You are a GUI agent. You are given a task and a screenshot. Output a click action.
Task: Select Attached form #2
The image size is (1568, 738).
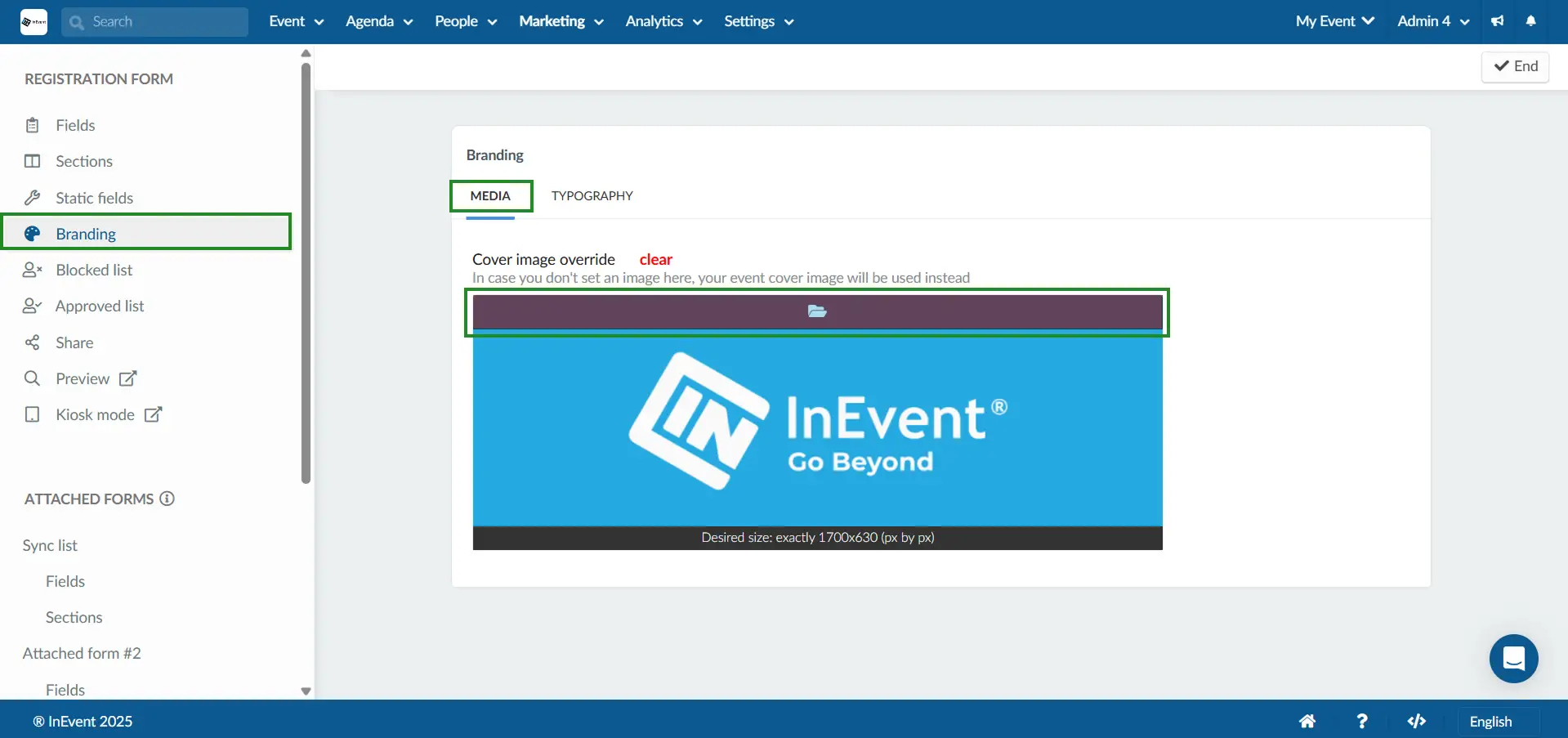coord(82,653)
